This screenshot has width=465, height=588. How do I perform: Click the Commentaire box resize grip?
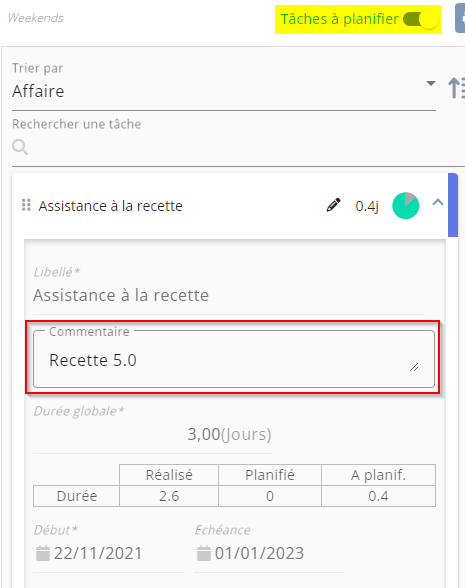click(414, 367)
